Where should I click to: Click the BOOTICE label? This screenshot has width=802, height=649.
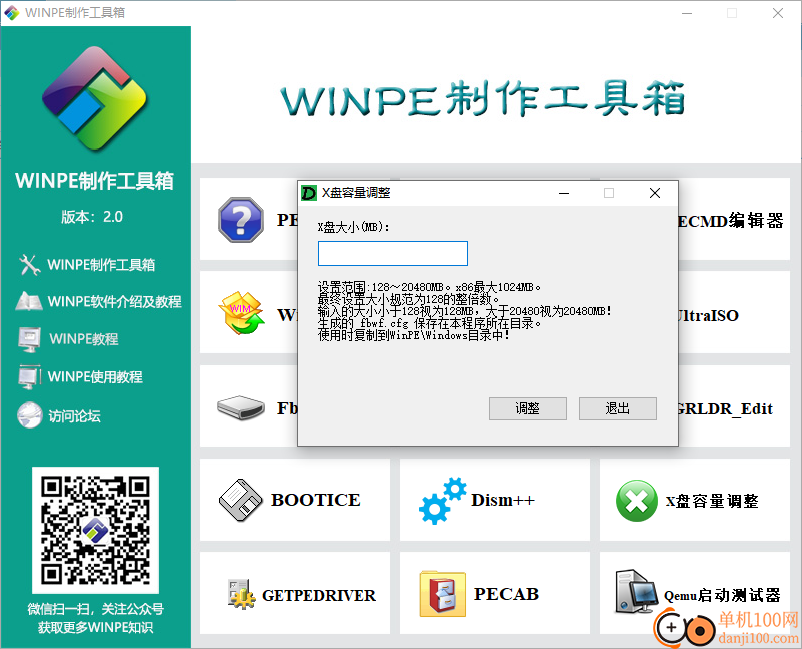click(316, 500)
